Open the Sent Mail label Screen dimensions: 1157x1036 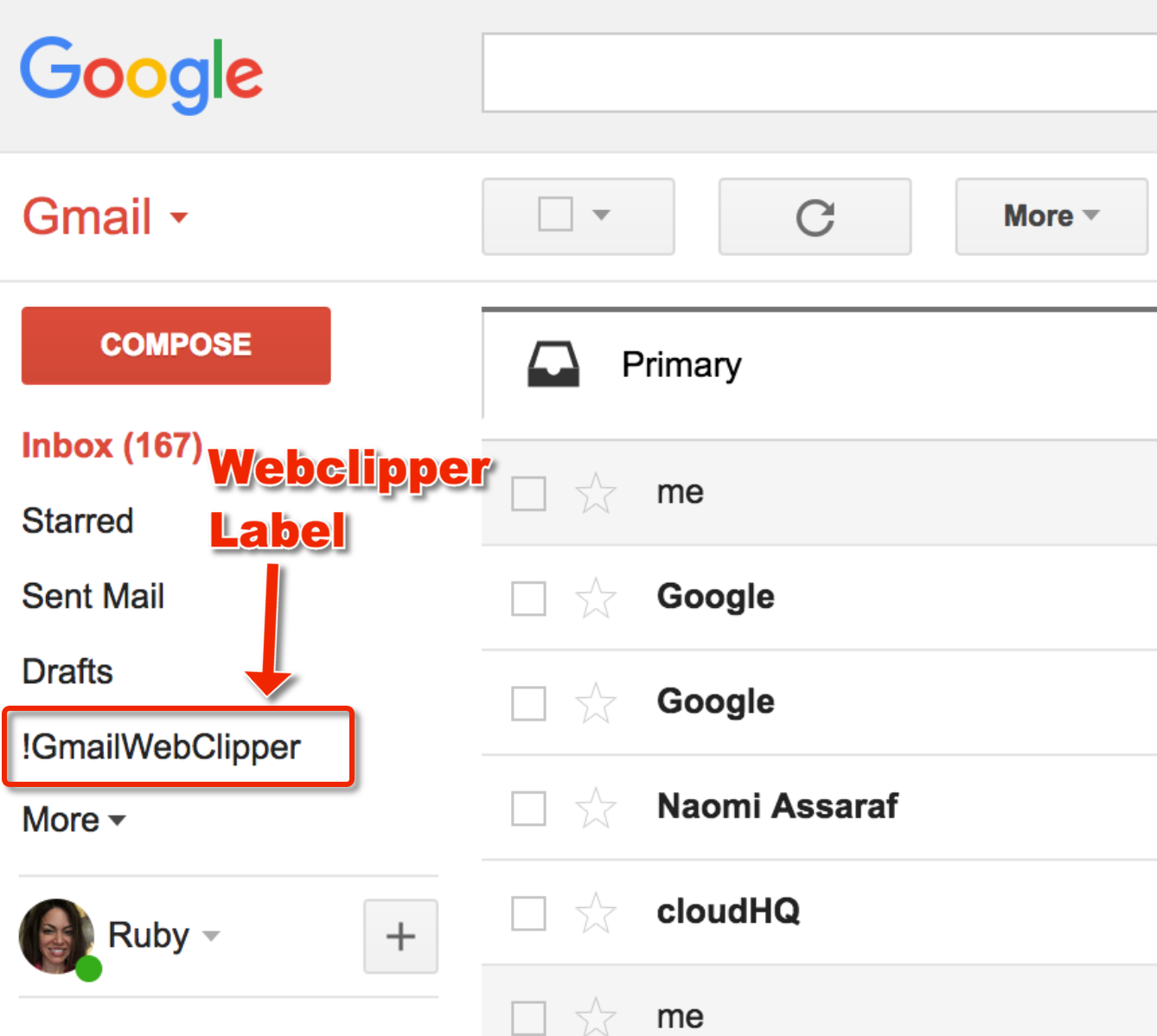[93, 596]
